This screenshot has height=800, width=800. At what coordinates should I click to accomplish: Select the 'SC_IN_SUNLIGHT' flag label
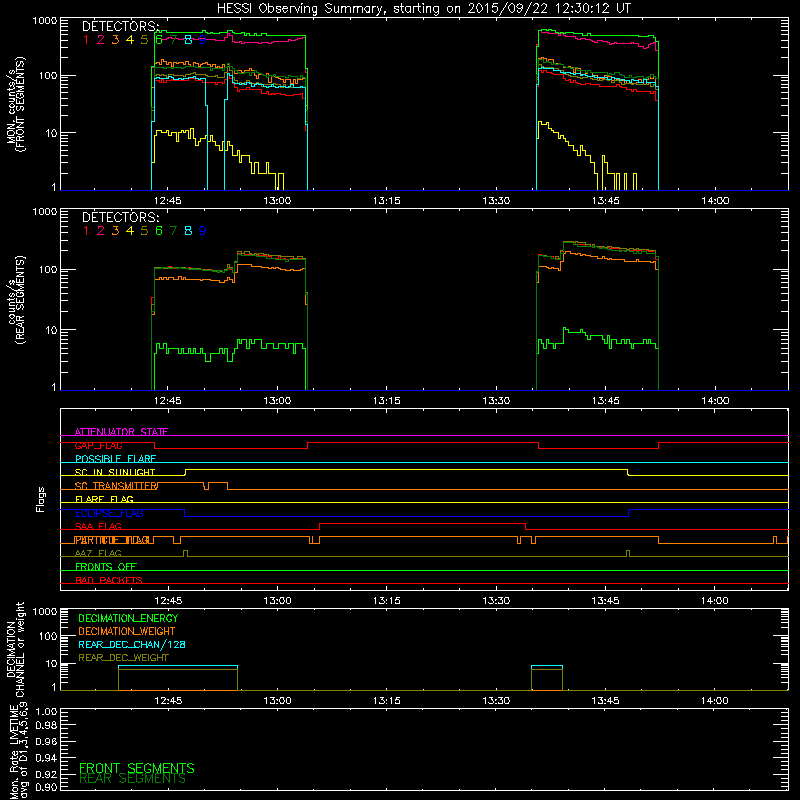115,472
